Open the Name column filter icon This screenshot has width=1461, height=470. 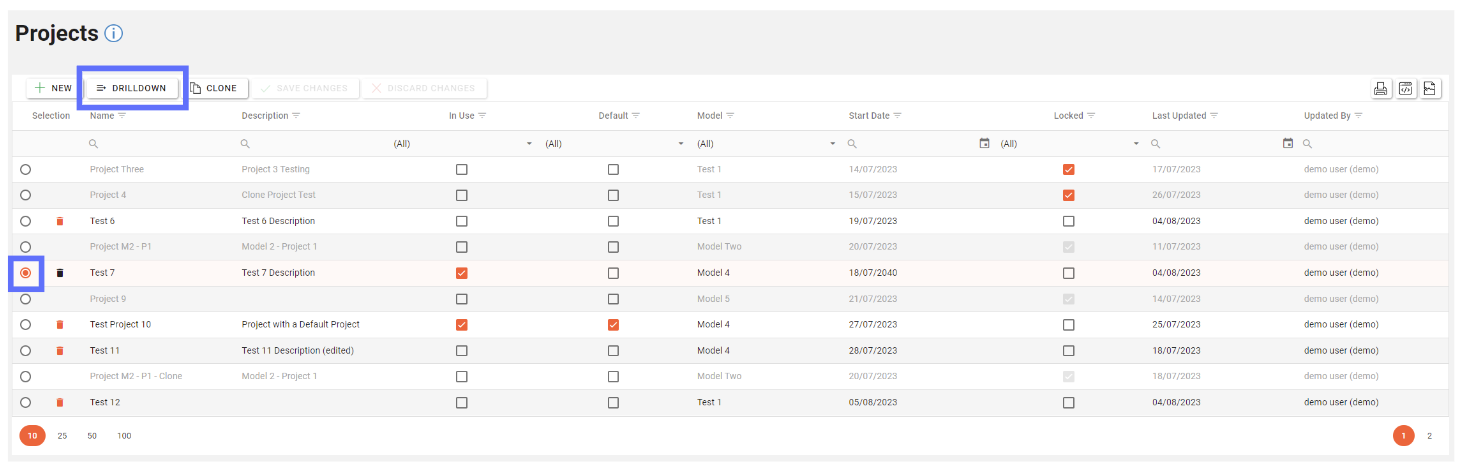[x=122, y=116]
